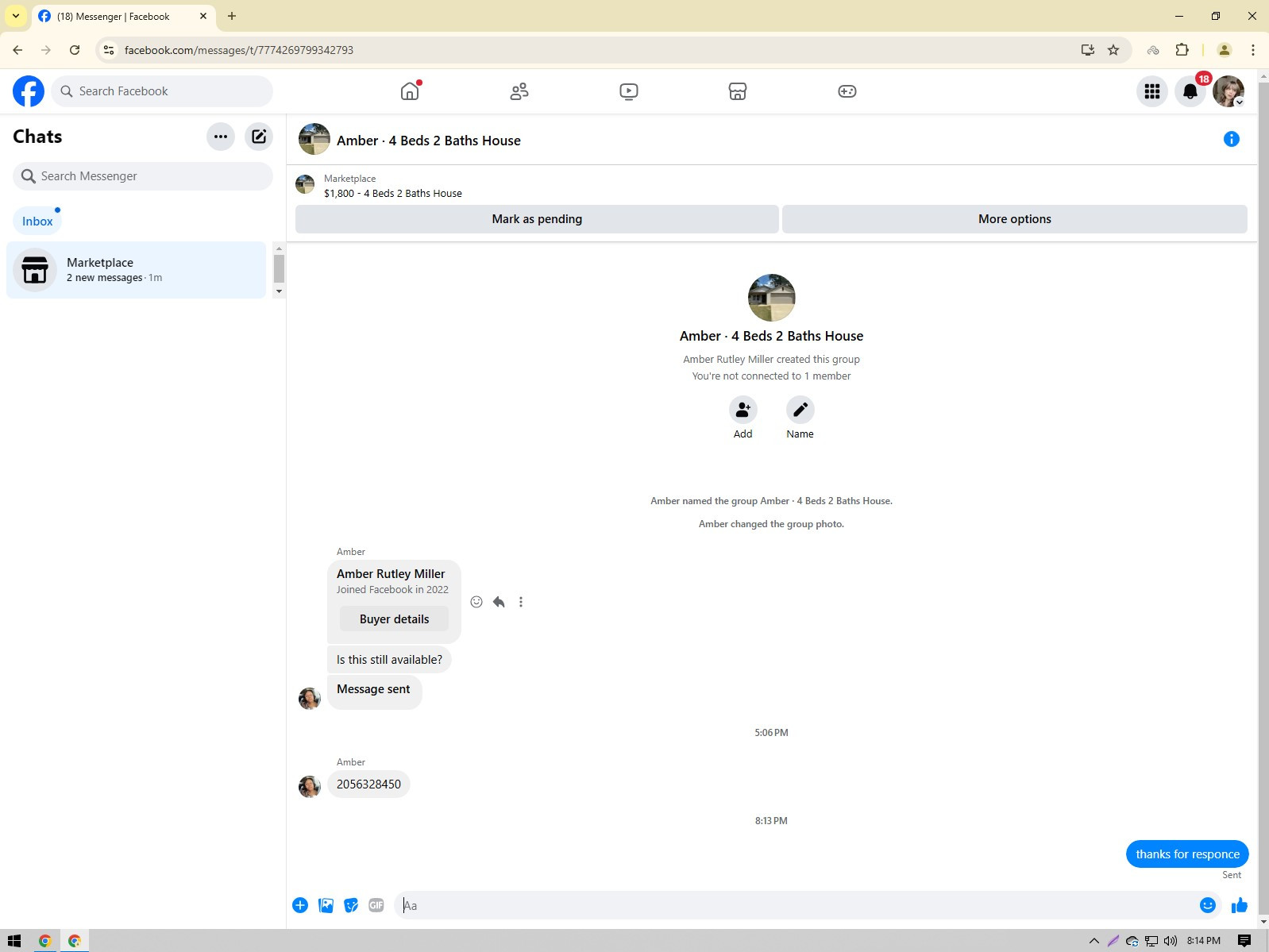Click the Search Messenger field

point(143,176)
